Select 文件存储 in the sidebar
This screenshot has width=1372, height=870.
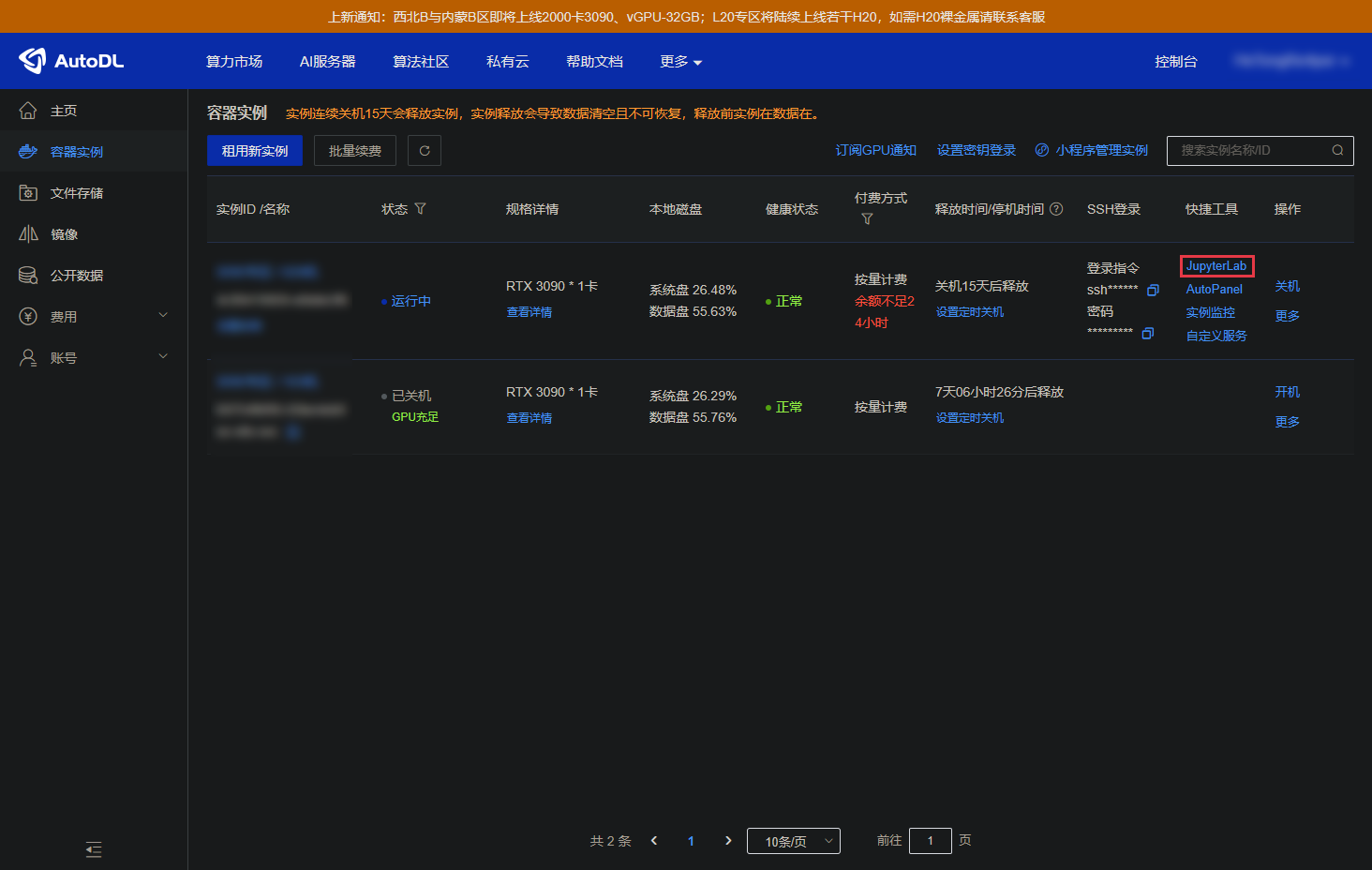click(77, 193)
